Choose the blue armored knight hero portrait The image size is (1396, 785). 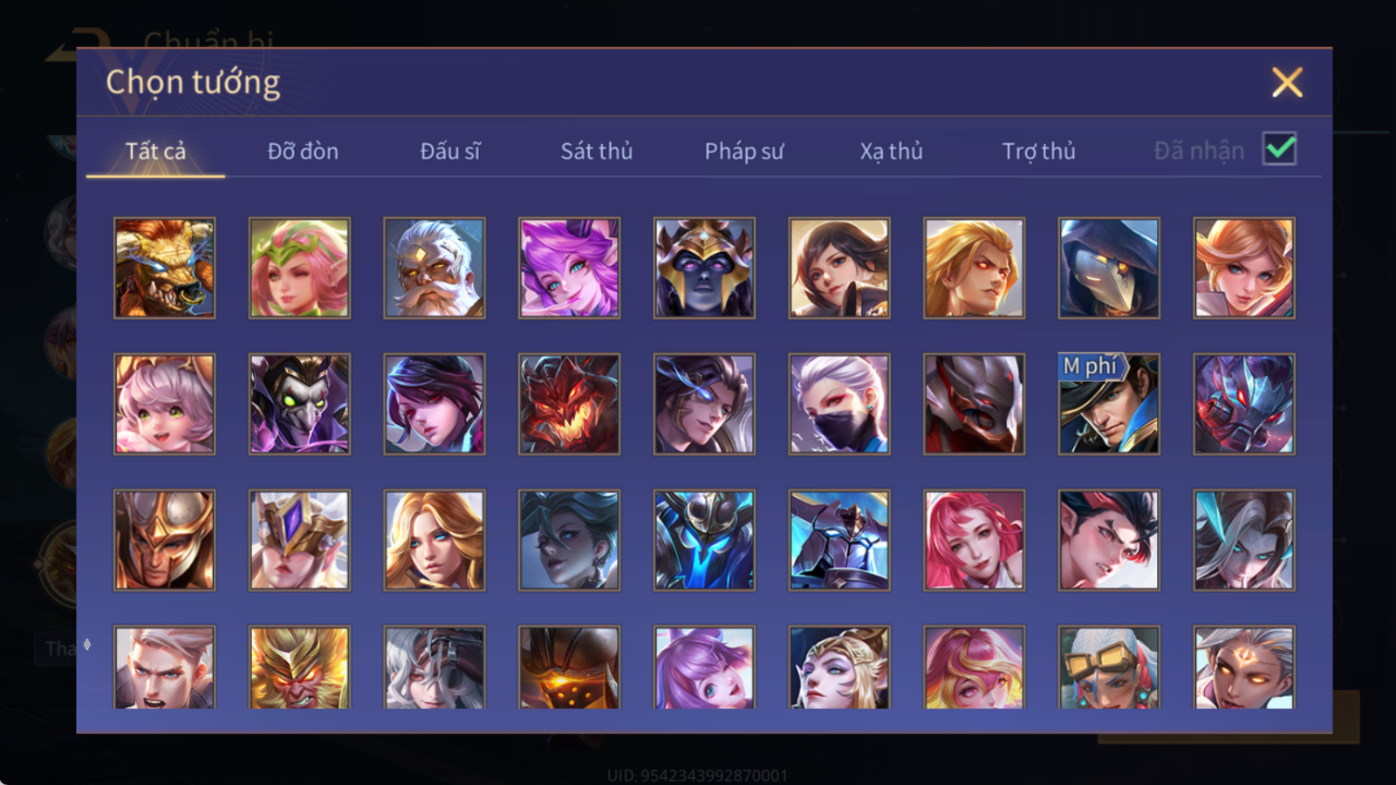[x=704, y=540]
